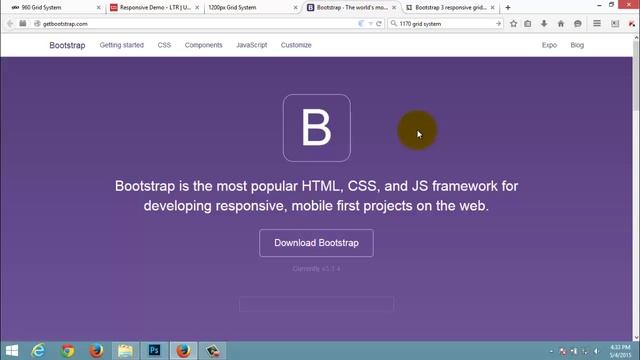Click the Bootstrap brand link
The image size is (640, 360).
(x=67, y=45)
